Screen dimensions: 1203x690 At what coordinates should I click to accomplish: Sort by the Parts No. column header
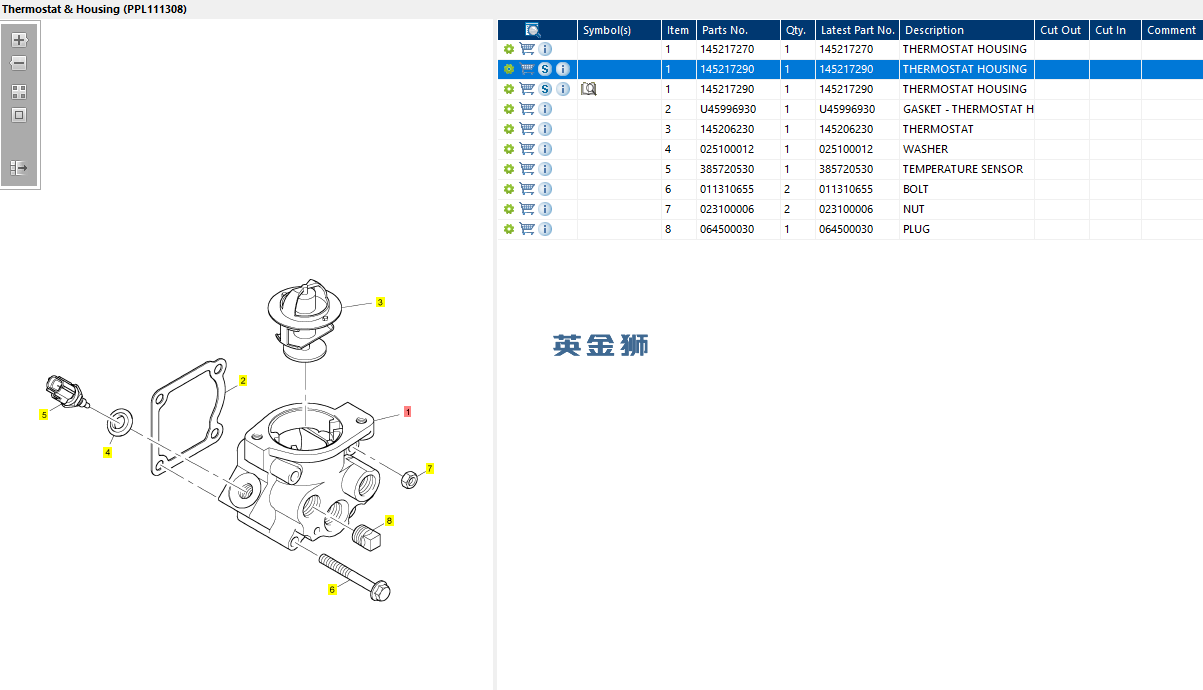tap(738, 30)
